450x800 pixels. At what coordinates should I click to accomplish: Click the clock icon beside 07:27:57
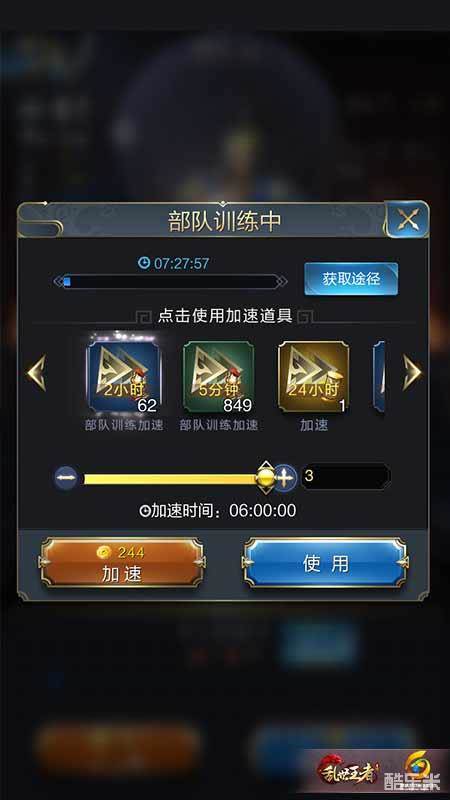tap(144, 263)
